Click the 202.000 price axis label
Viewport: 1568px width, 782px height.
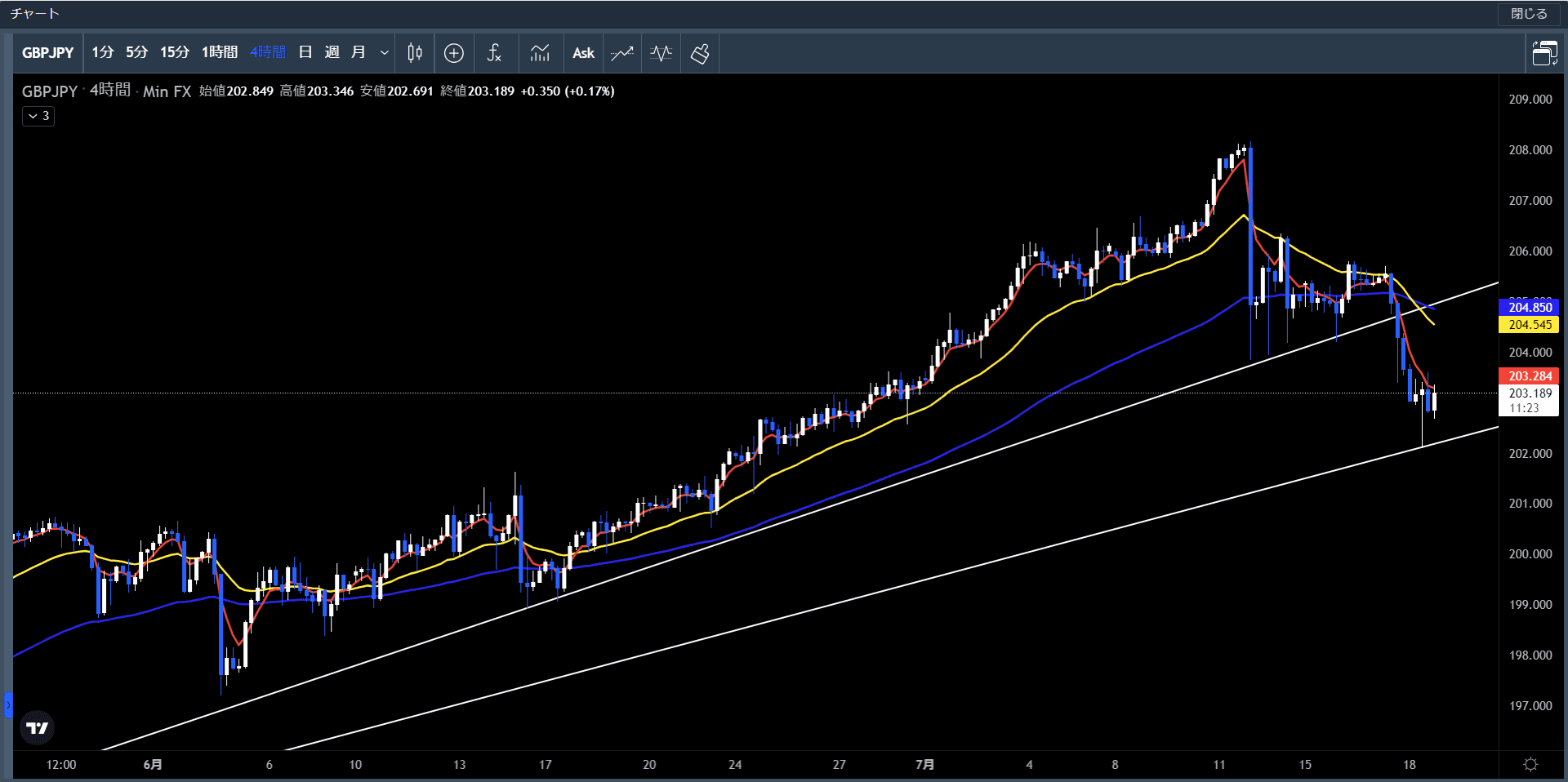[1530, 454]
